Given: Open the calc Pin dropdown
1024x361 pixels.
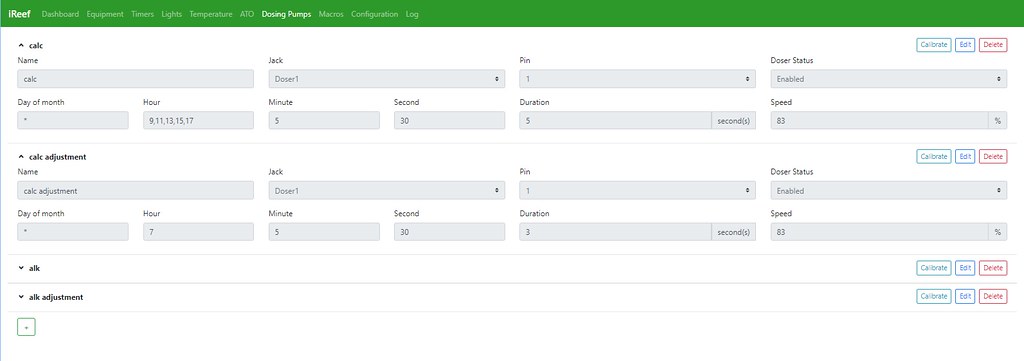Looking at the screenshot, I should pos(637,79).
